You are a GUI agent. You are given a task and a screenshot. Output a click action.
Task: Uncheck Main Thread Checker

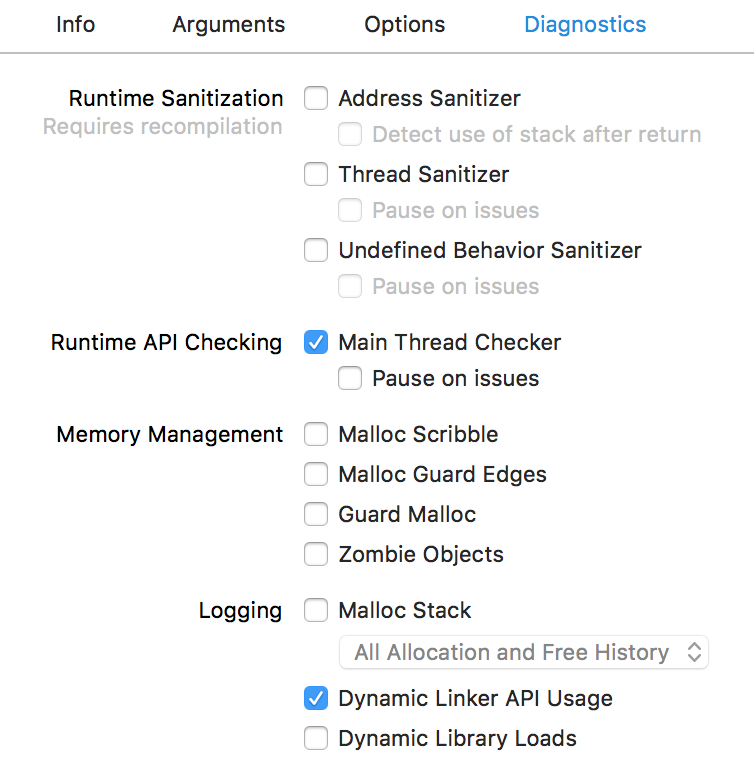pos(316,342)
